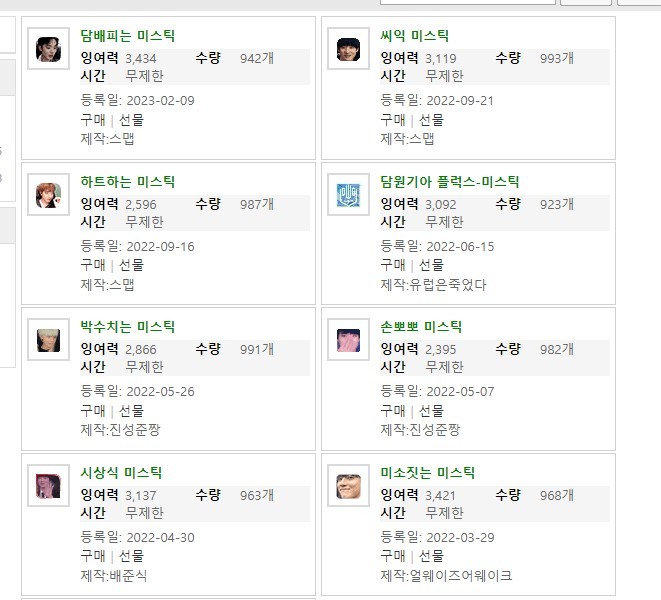Click 구매 for 박수치는 미스틱
Screen dimensions: 661x600
click(92, 411)
